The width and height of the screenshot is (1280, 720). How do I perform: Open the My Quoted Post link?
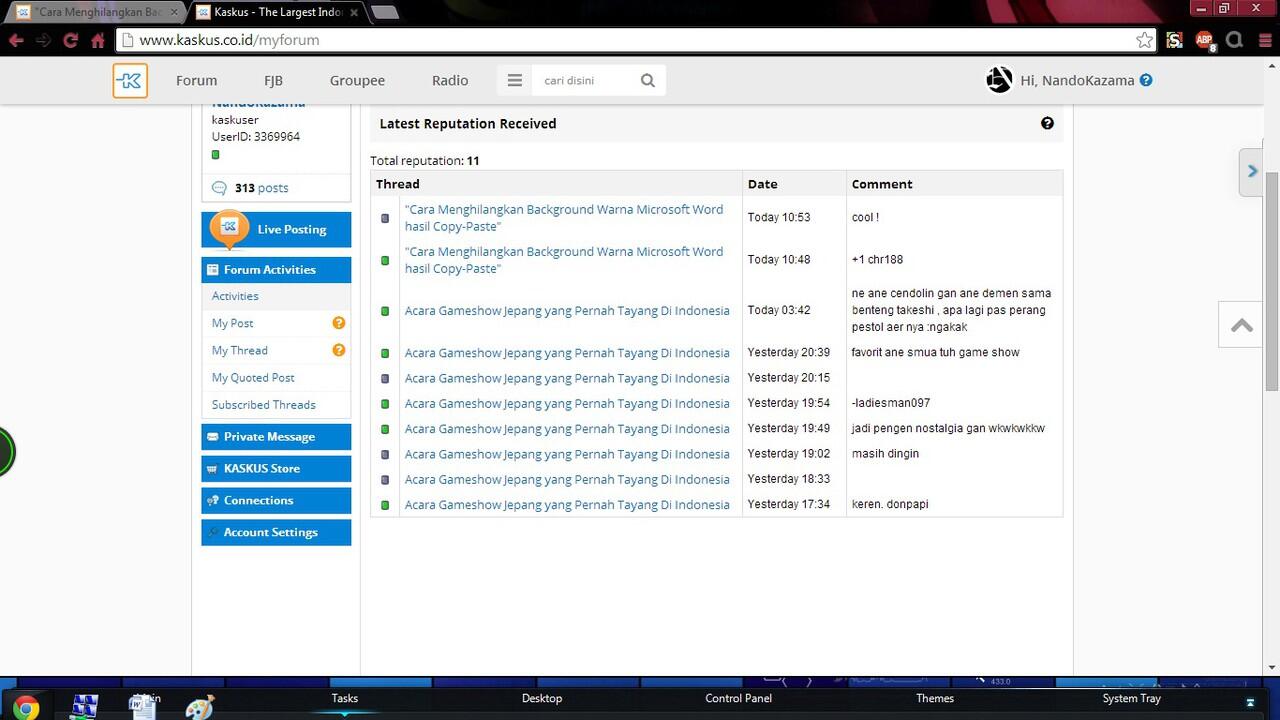click(x=253, y=377)
